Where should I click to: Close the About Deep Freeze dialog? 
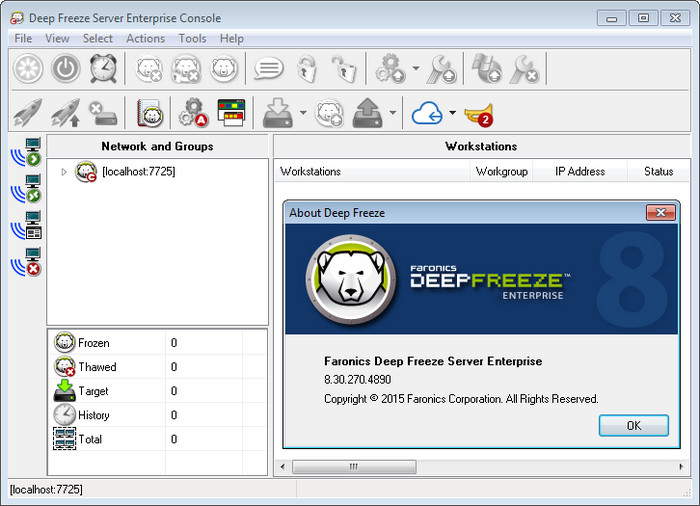pyautogui.click(x=661, y=213)
